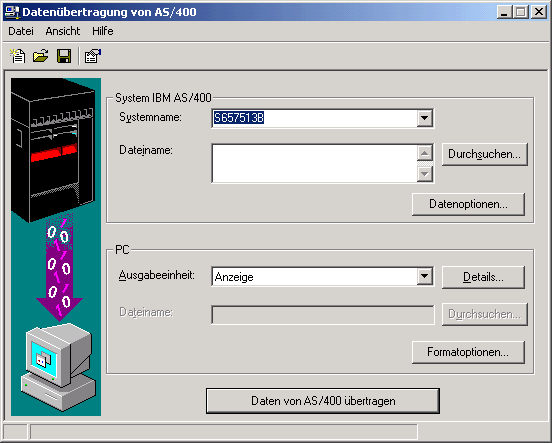Expand the Systemname dropdown list
Image resolution: width=552 pixels, height=443 pixels.
point(425,118)
